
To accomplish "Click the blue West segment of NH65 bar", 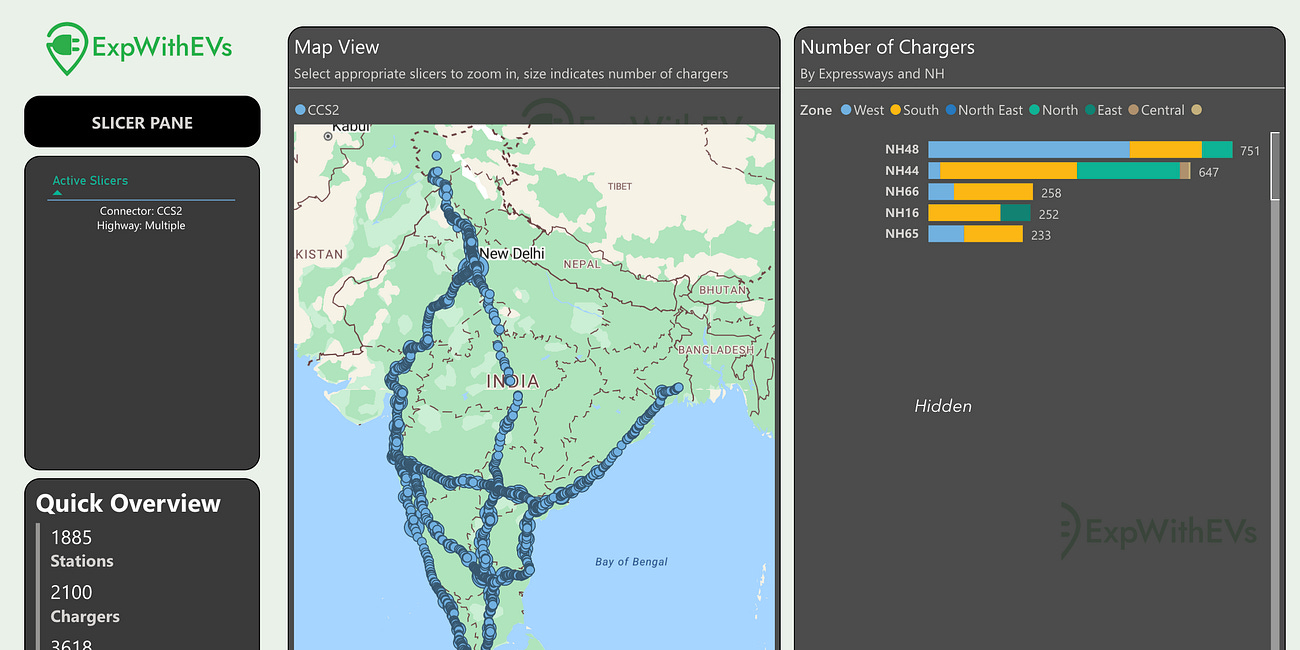I will click(x=946, y=234).
